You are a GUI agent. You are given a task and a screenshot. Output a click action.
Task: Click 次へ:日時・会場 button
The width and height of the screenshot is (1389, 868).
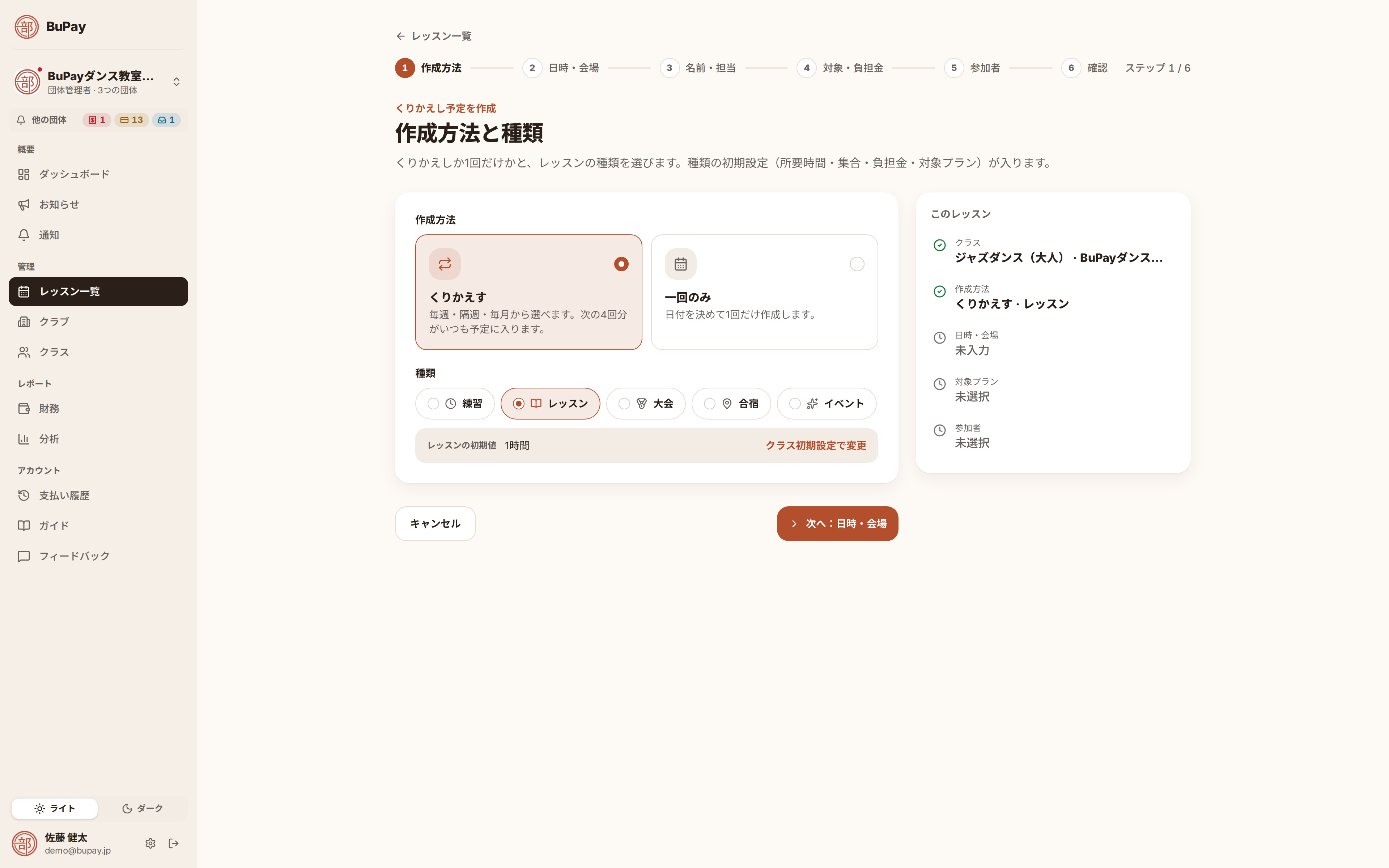tap(837, 524)
